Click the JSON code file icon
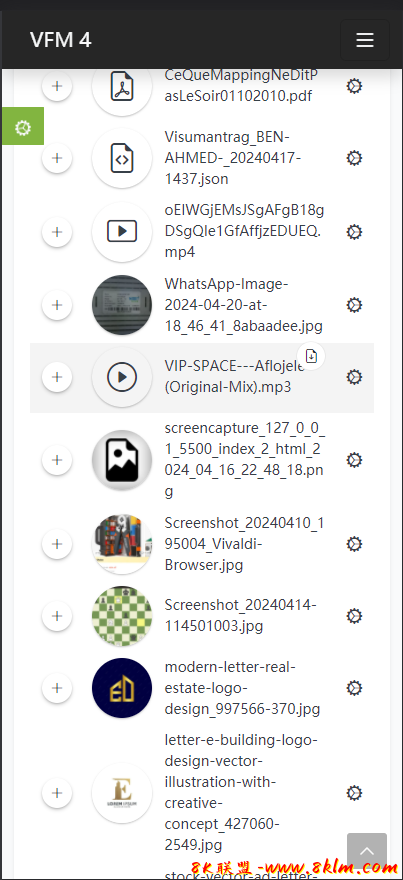 coord(122,158)
